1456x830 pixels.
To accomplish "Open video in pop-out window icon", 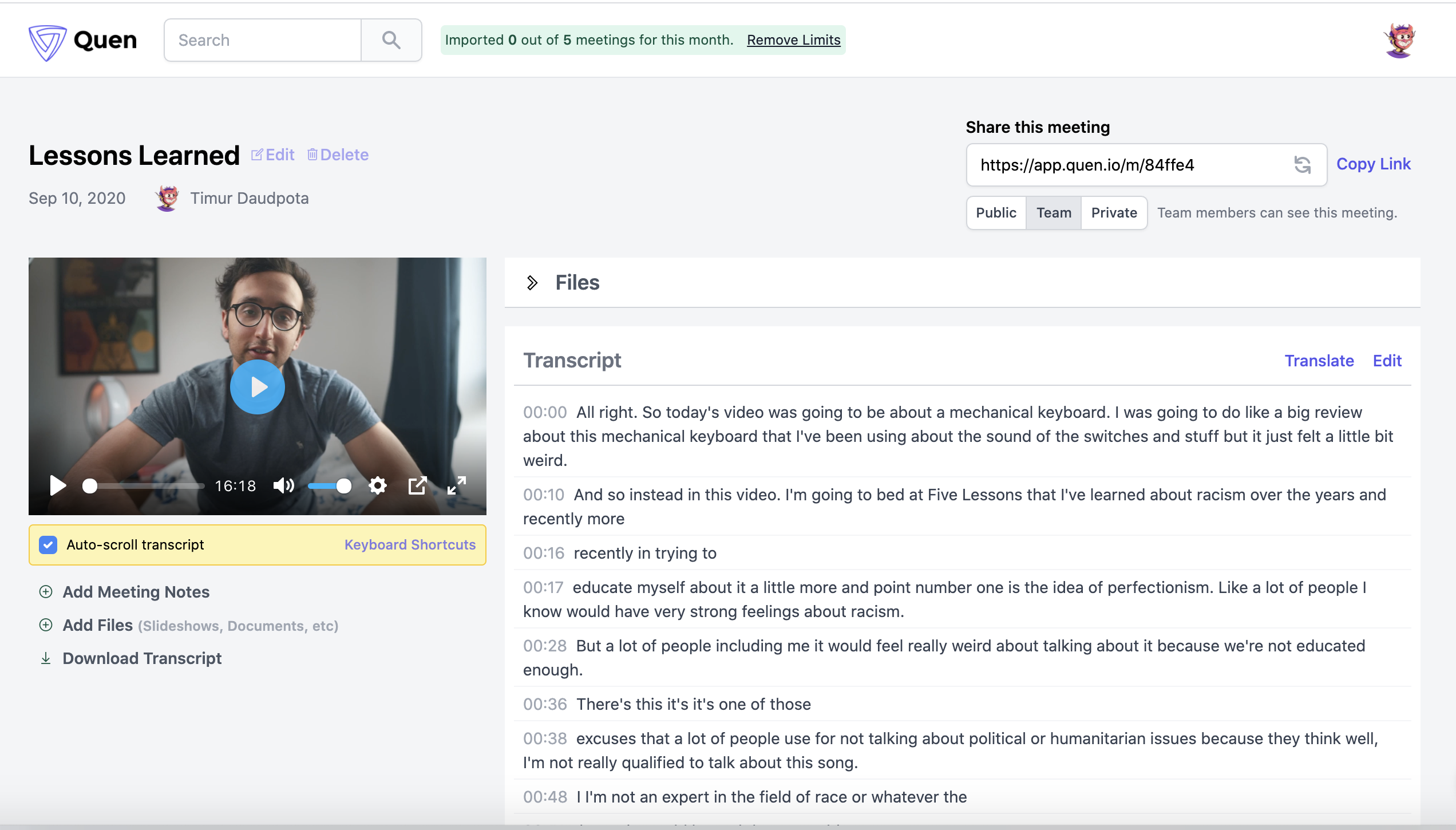I will point(417,486).
